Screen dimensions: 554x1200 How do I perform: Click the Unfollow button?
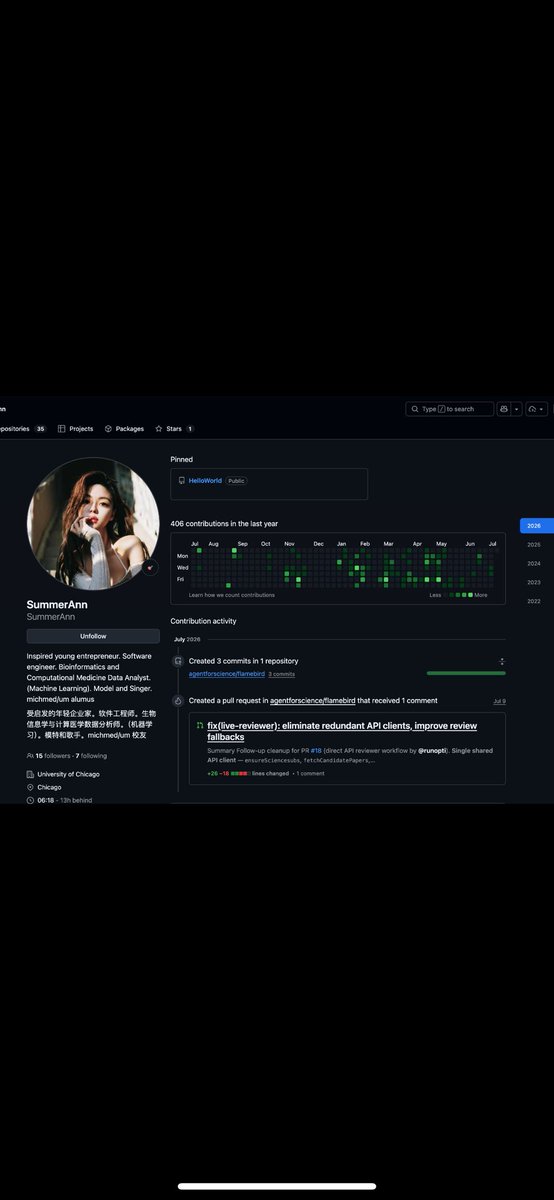(93, 636)
